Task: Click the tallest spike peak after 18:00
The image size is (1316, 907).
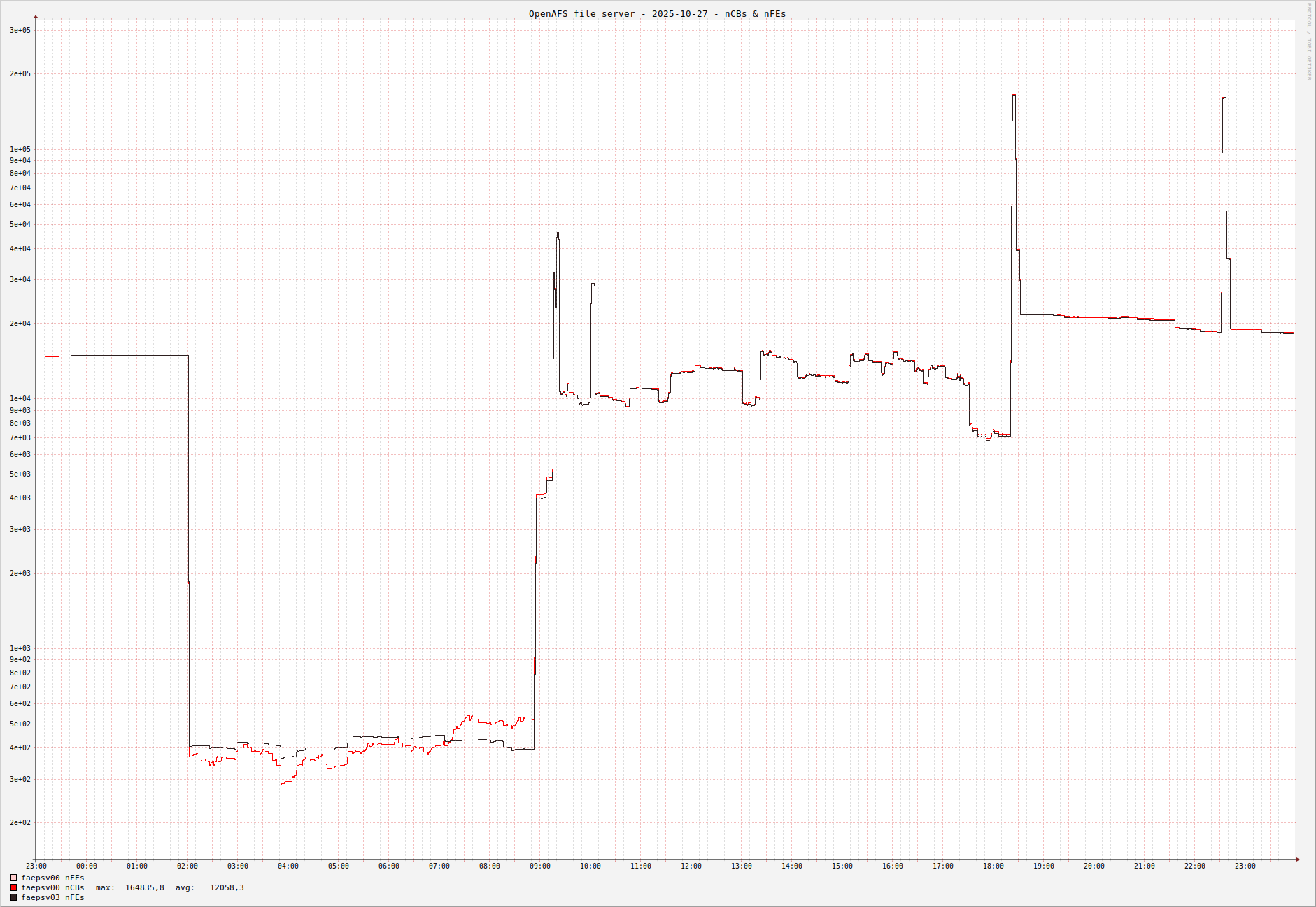Action: (x=1014, y=96)
